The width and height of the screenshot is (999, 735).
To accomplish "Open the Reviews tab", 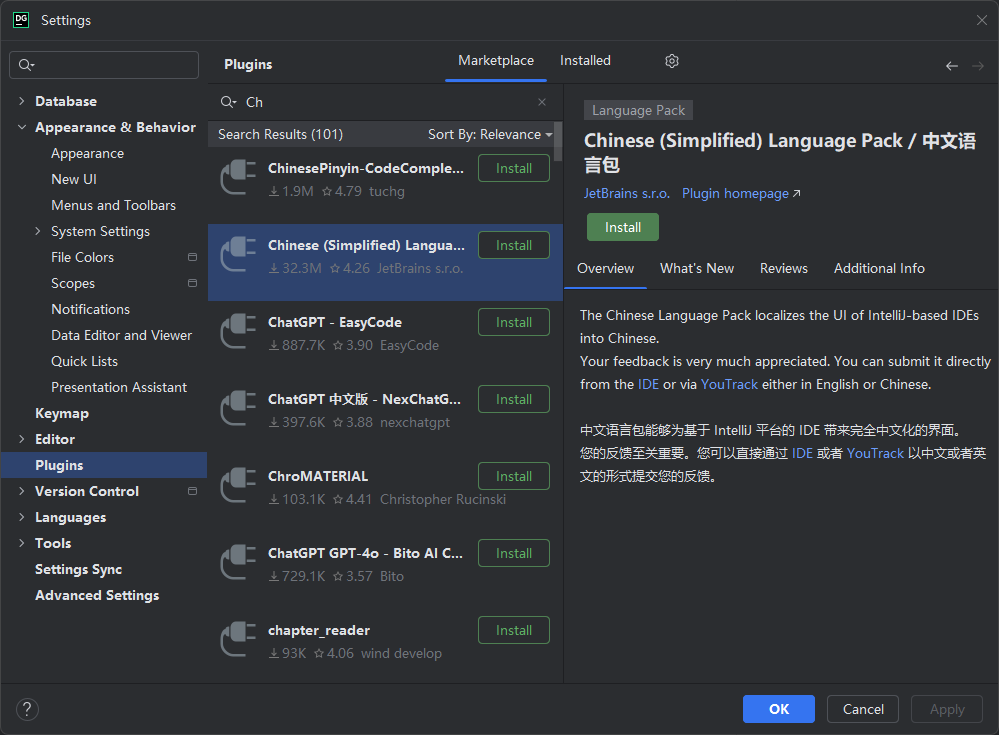I will pos(784,268).
